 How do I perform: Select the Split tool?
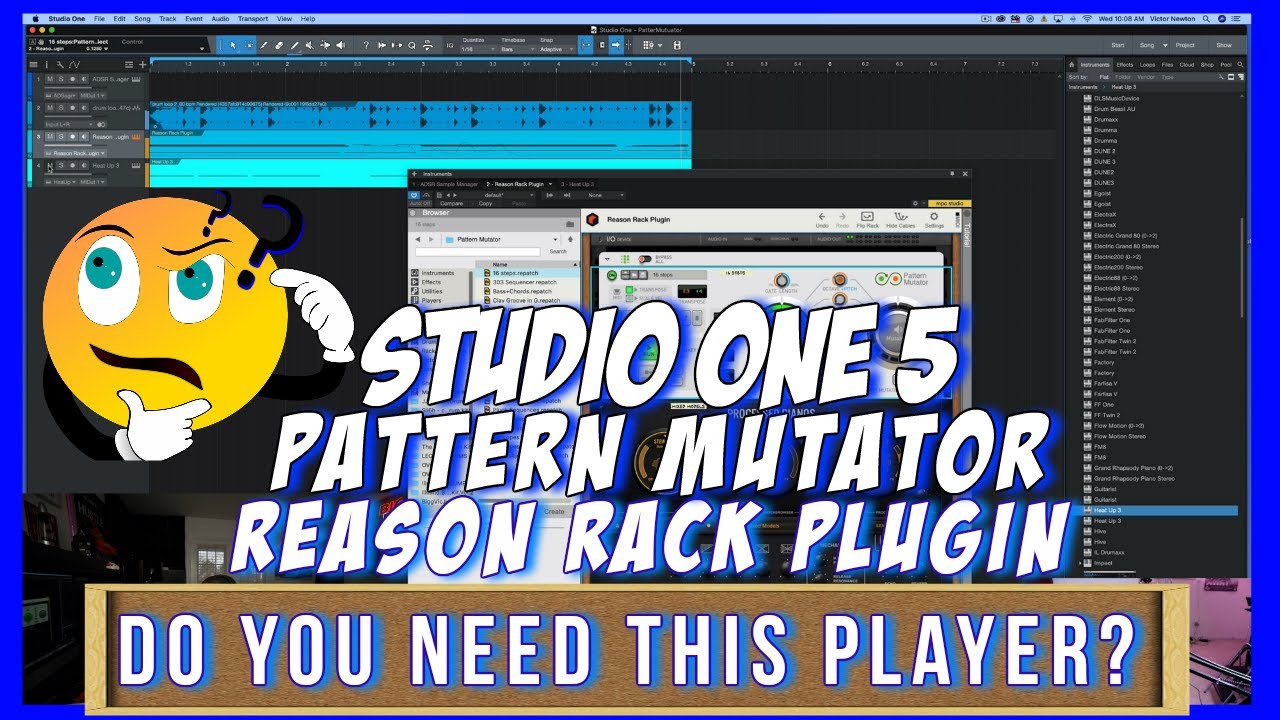[x=264, y=45]
